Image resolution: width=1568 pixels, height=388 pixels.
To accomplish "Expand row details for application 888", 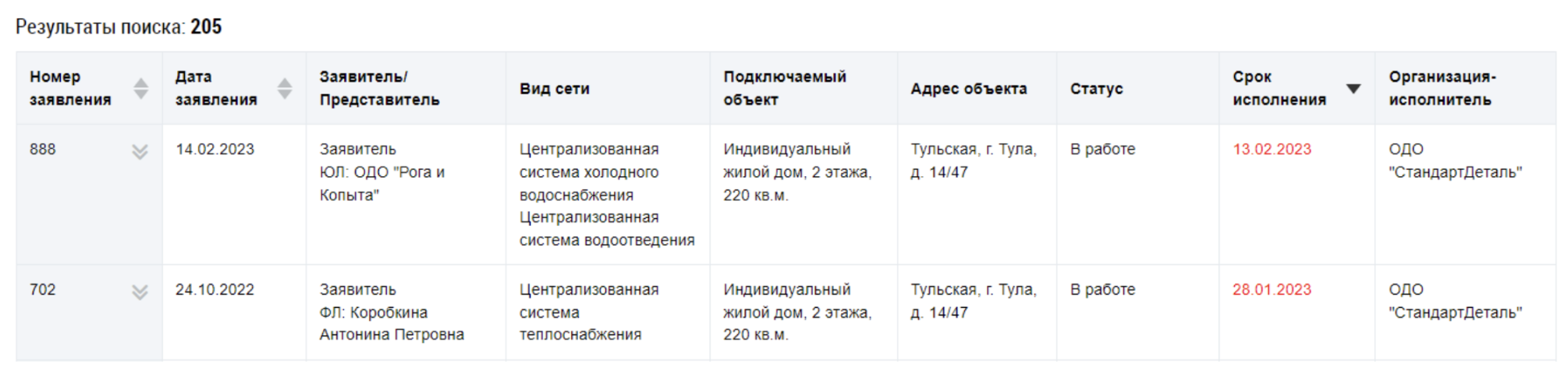I will (x=140, y=151).
